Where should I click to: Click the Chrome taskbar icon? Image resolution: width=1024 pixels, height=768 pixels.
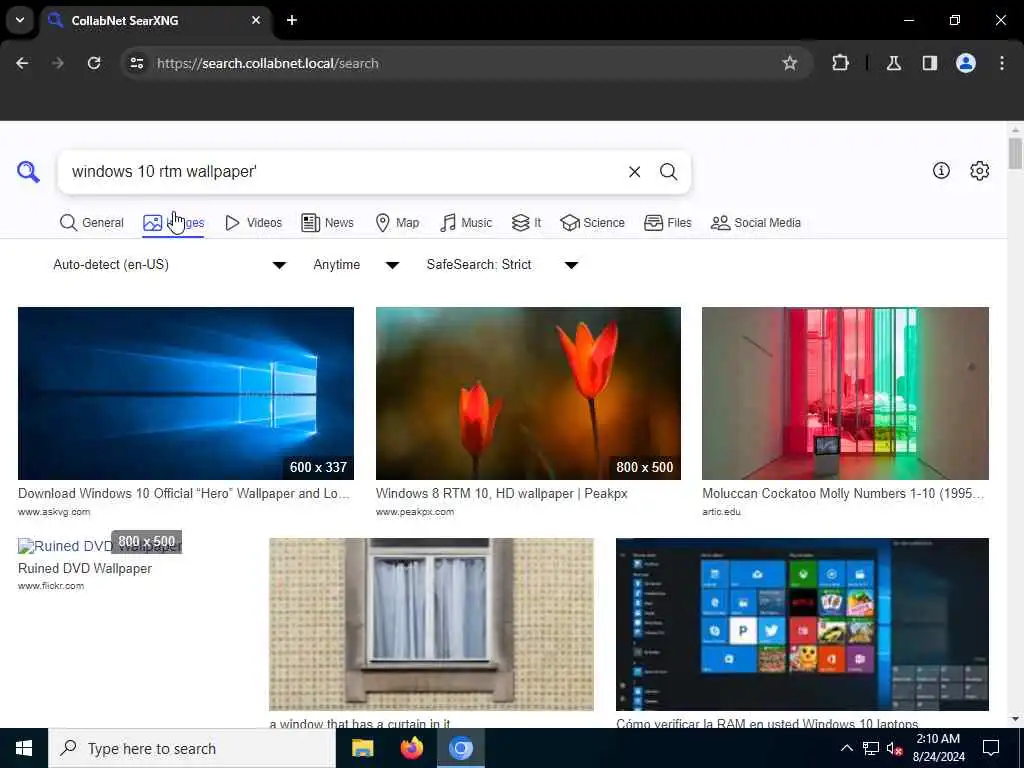tap(460, 748)
